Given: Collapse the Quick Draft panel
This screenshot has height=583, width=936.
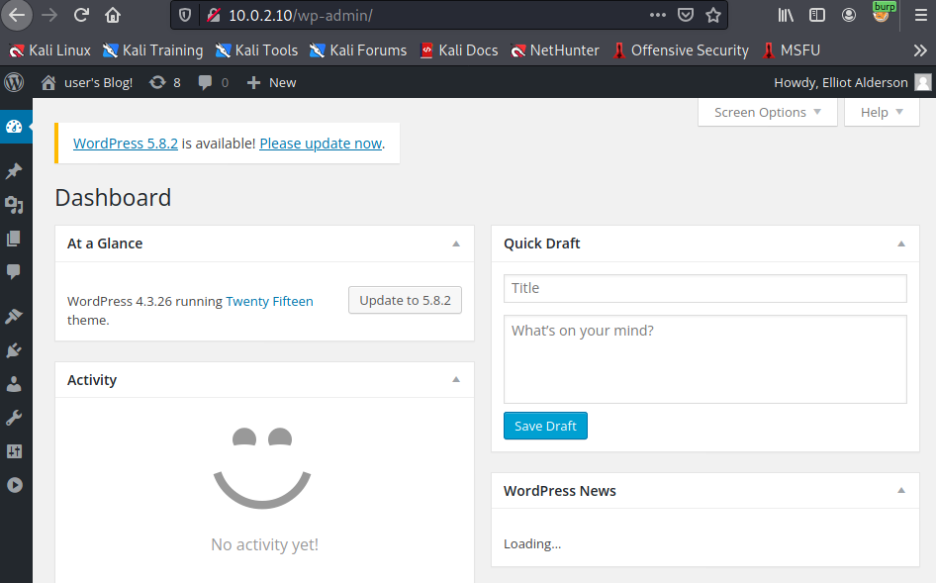Looking at the screenshot, I should (x=901, y=243).
